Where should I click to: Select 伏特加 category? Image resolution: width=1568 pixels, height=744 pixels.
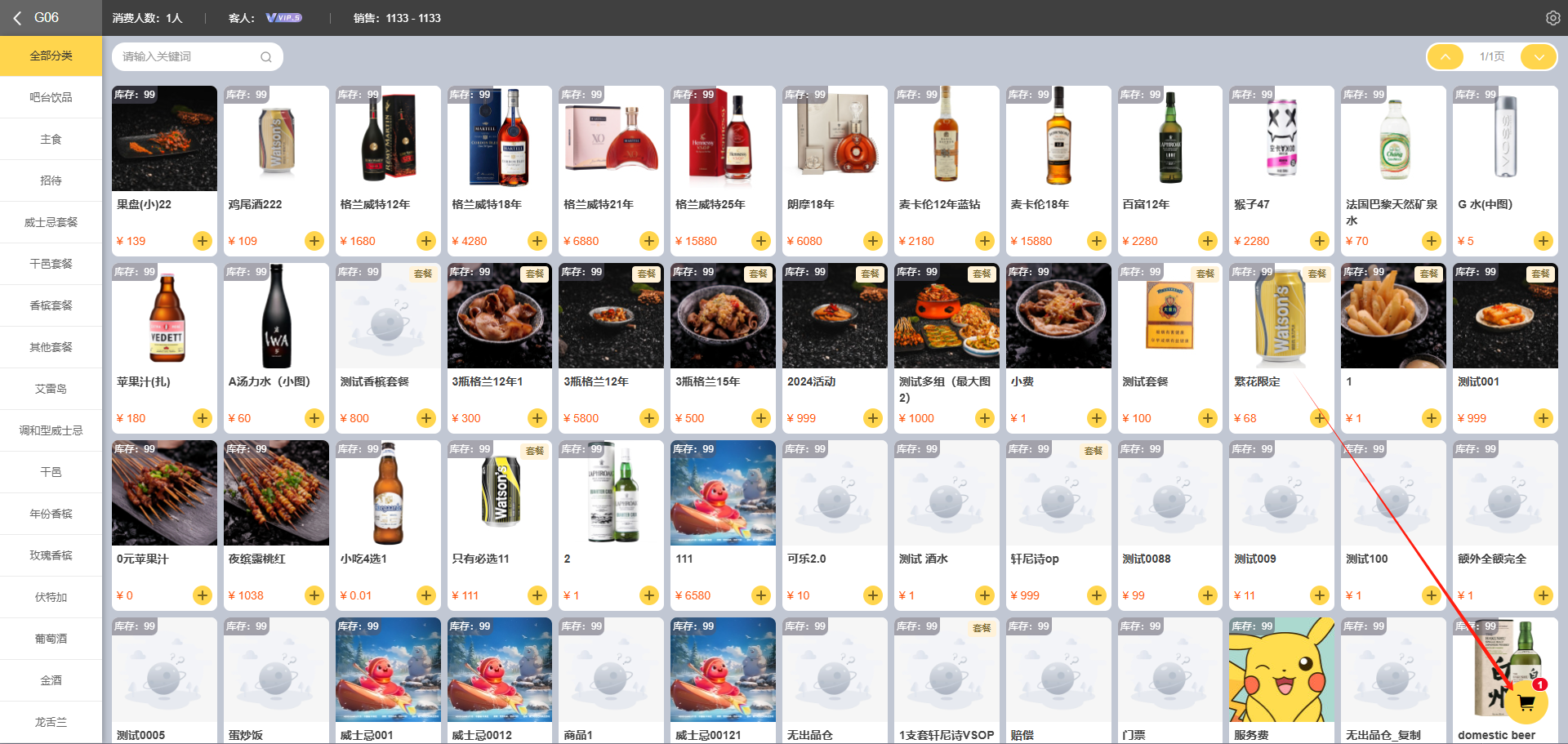pos(51,597)
